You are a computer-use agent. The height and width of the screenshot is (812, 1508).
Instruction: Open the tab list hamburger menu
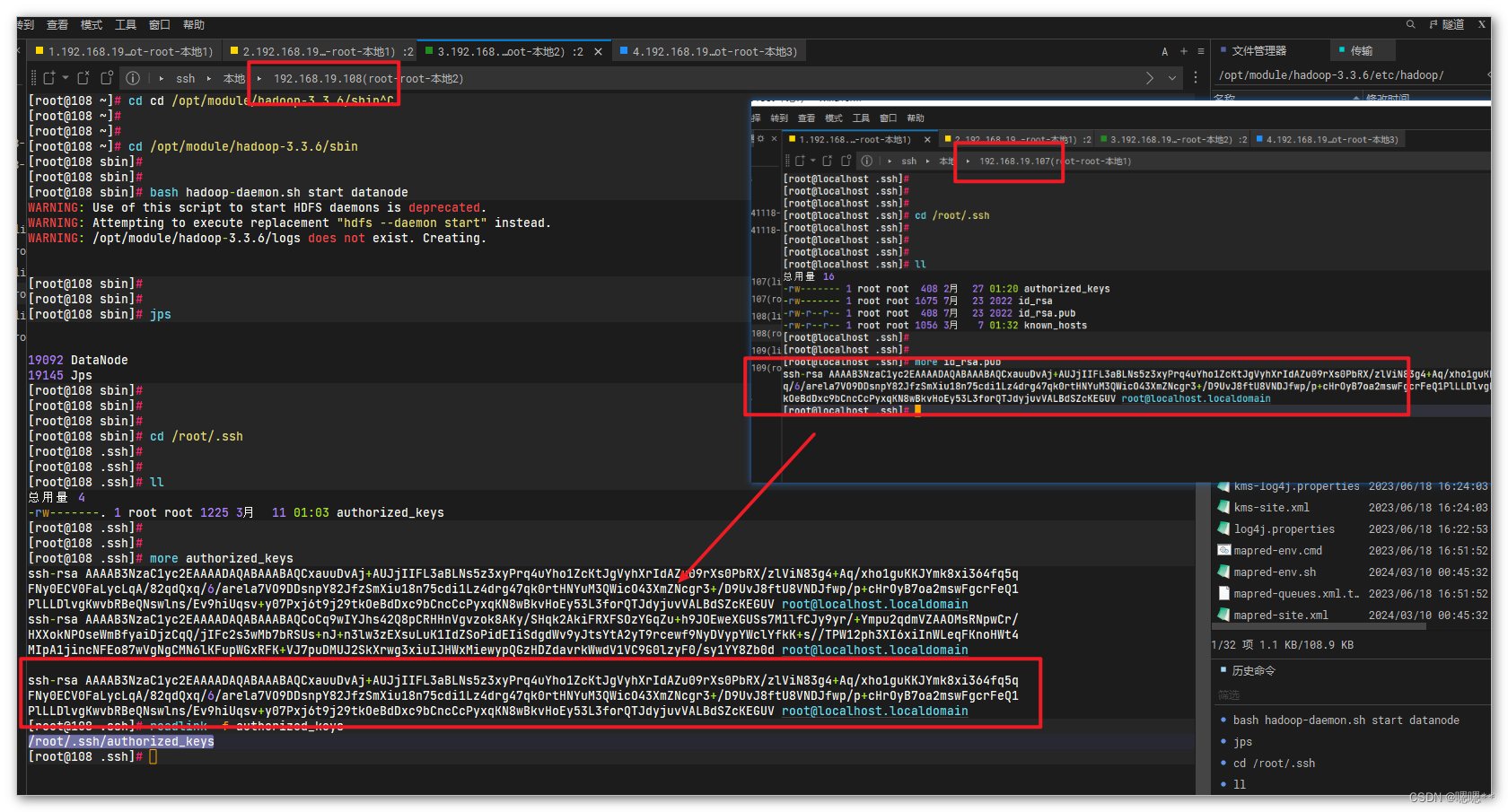click(1201, 52)
